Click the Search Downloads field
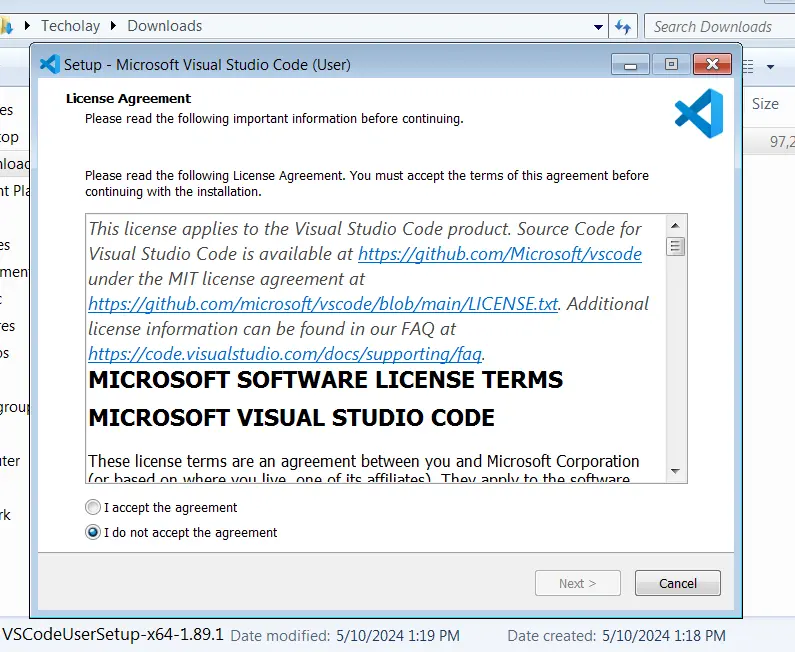The image size is (795, 652). pyautogui.click(x=720, y=26)
